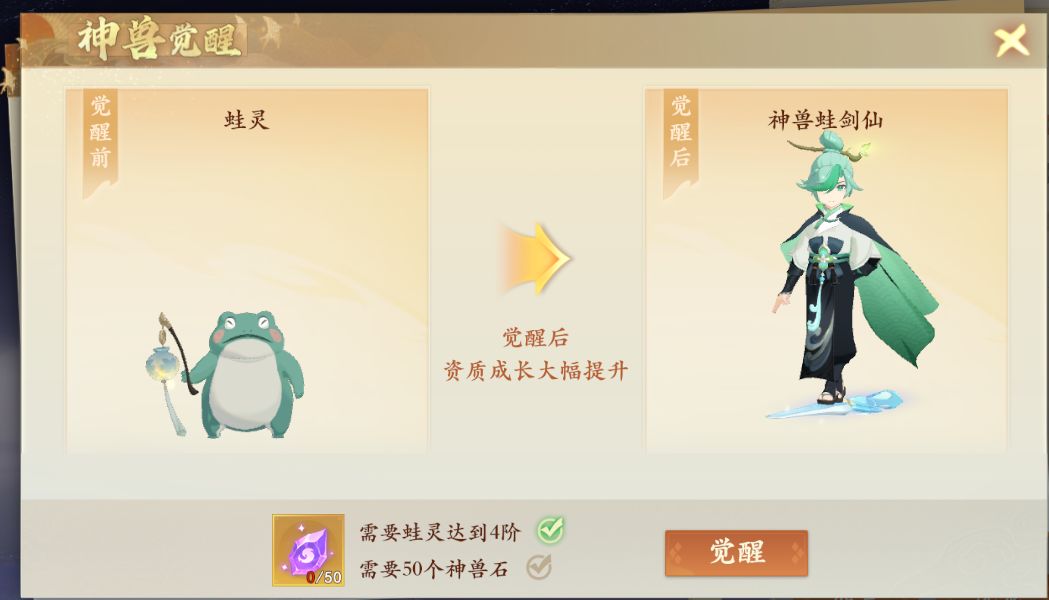Click the 0/50 stone count indicator

[x=324, y=577]
